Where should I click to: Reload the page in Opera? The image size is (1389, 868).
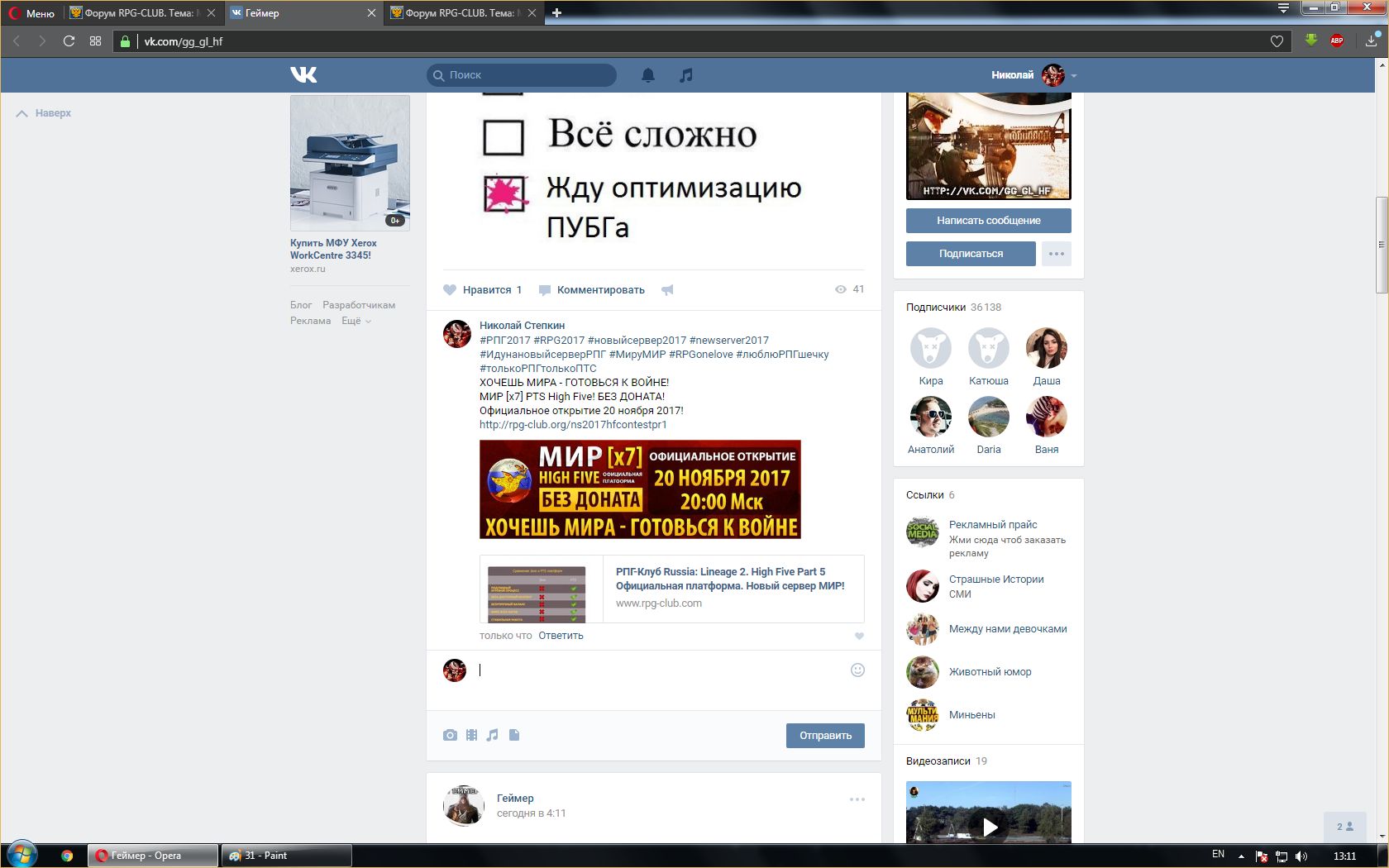tap(69, 41)
